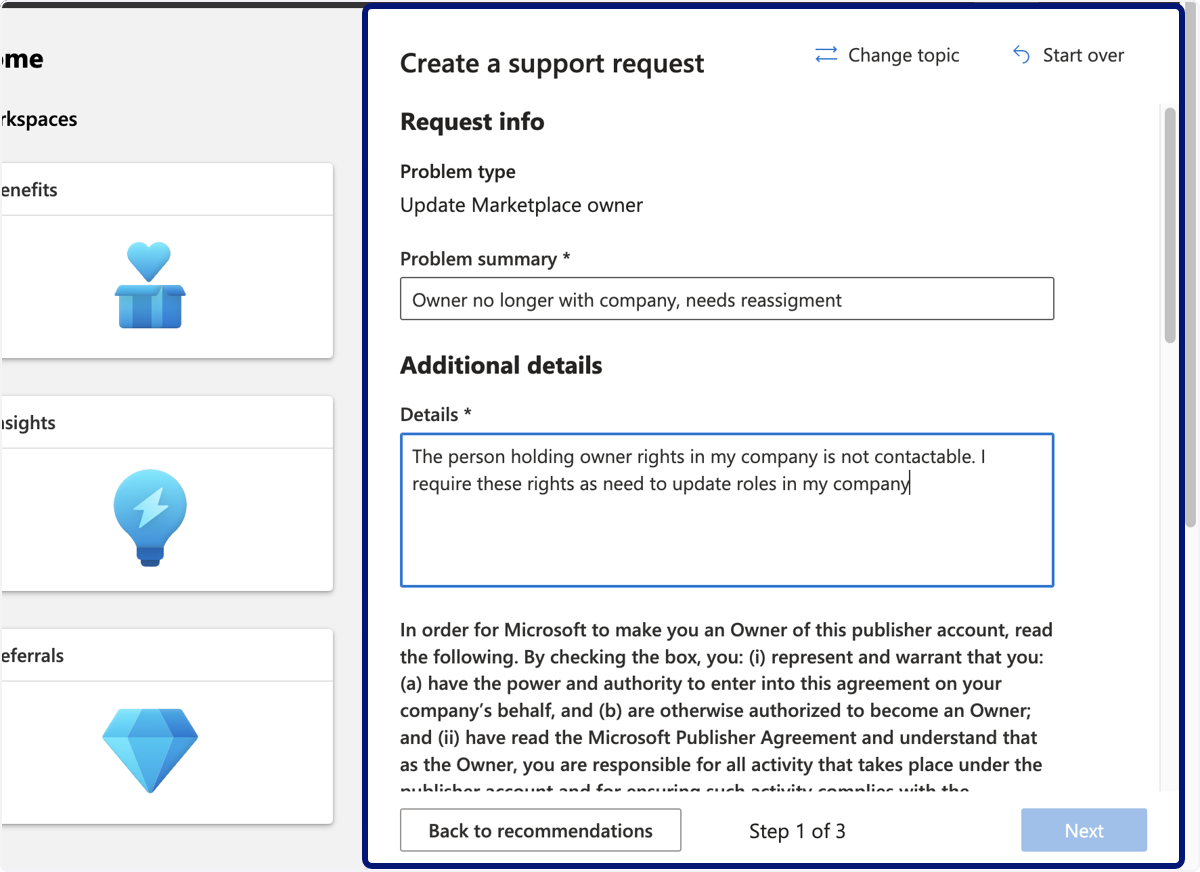This screenshot has width=1200, height=872.
Task: Click the 'Details *' label
Action: click(x=436, y=415)
